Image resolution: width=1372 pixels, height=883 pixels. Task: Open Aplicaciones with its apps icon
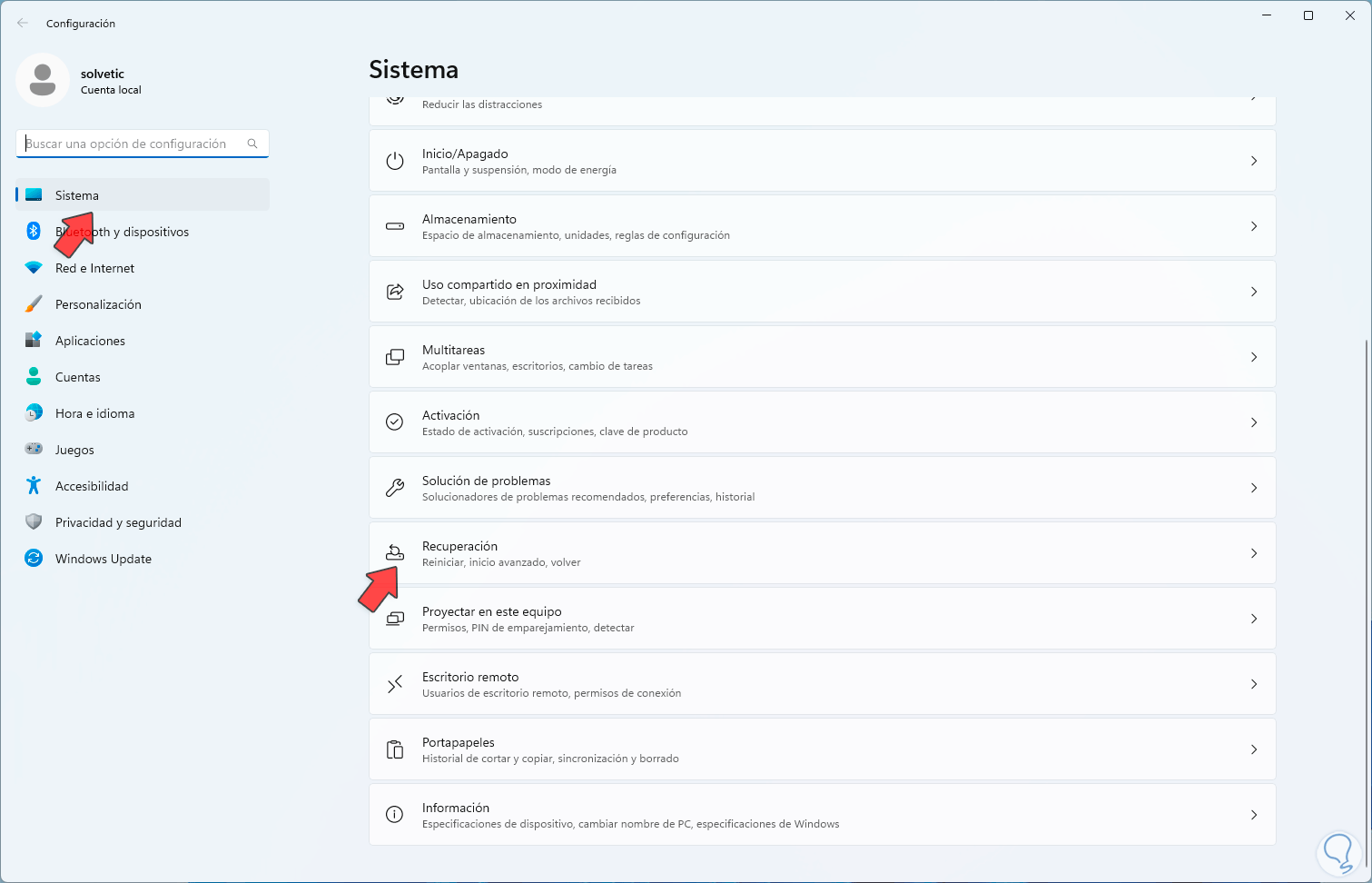(34, 341)
